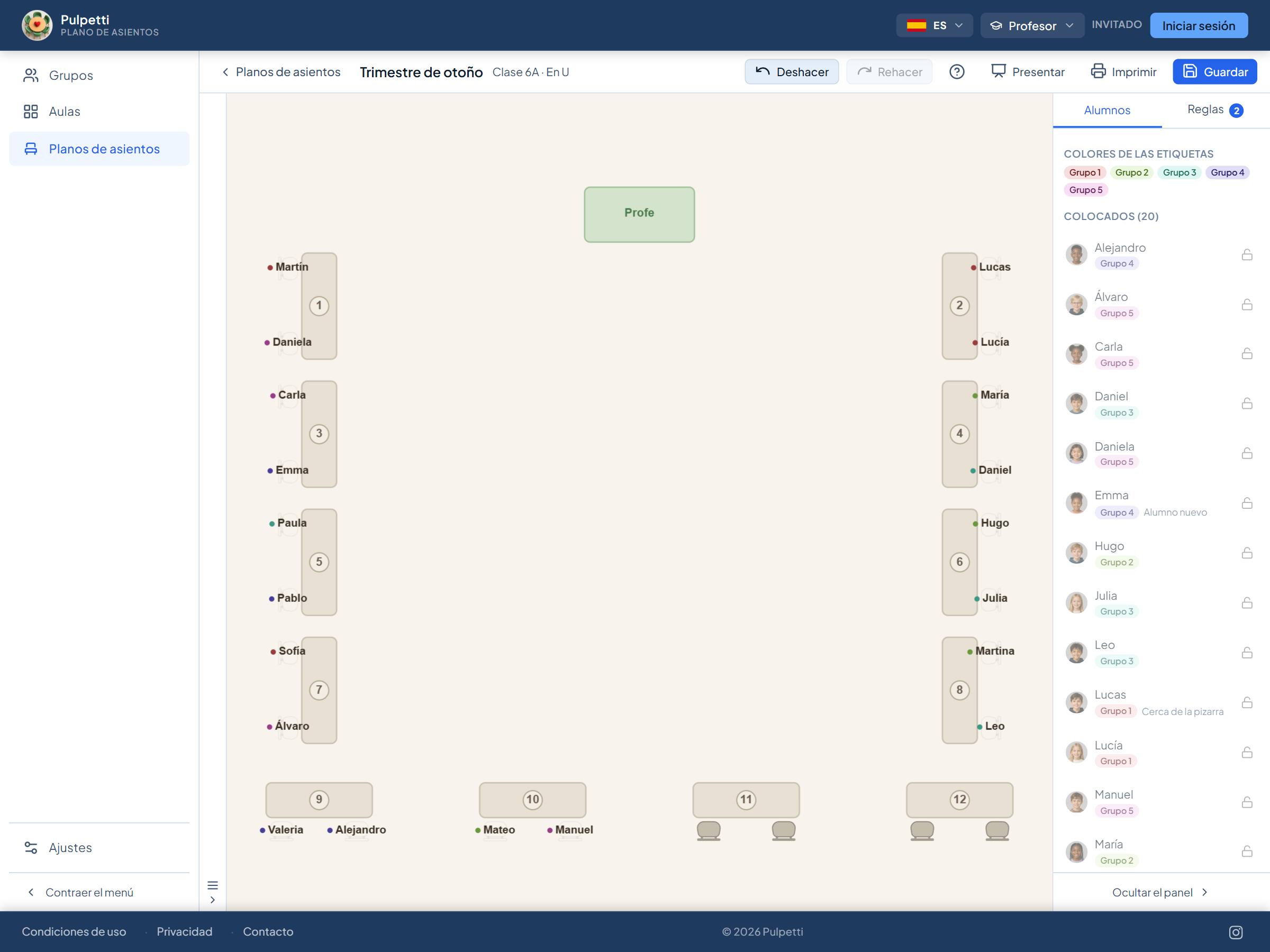This screenshot has height=952, width=1270.
Task: Go back to Planos de asientos
Action: click(281, 72)
